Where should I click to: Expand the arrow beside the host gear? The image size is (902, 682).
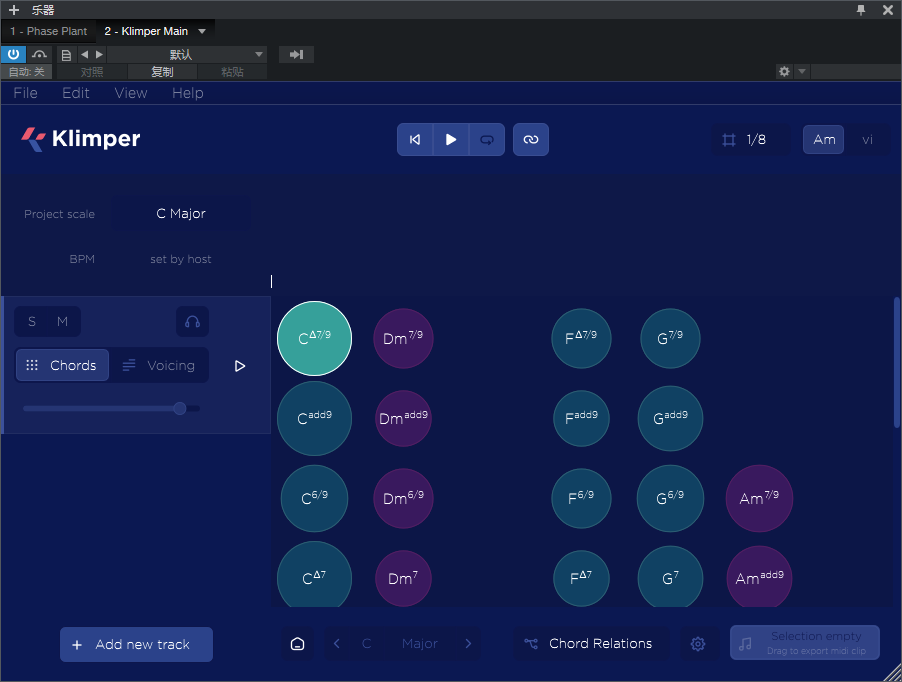(x=801, y=71)
